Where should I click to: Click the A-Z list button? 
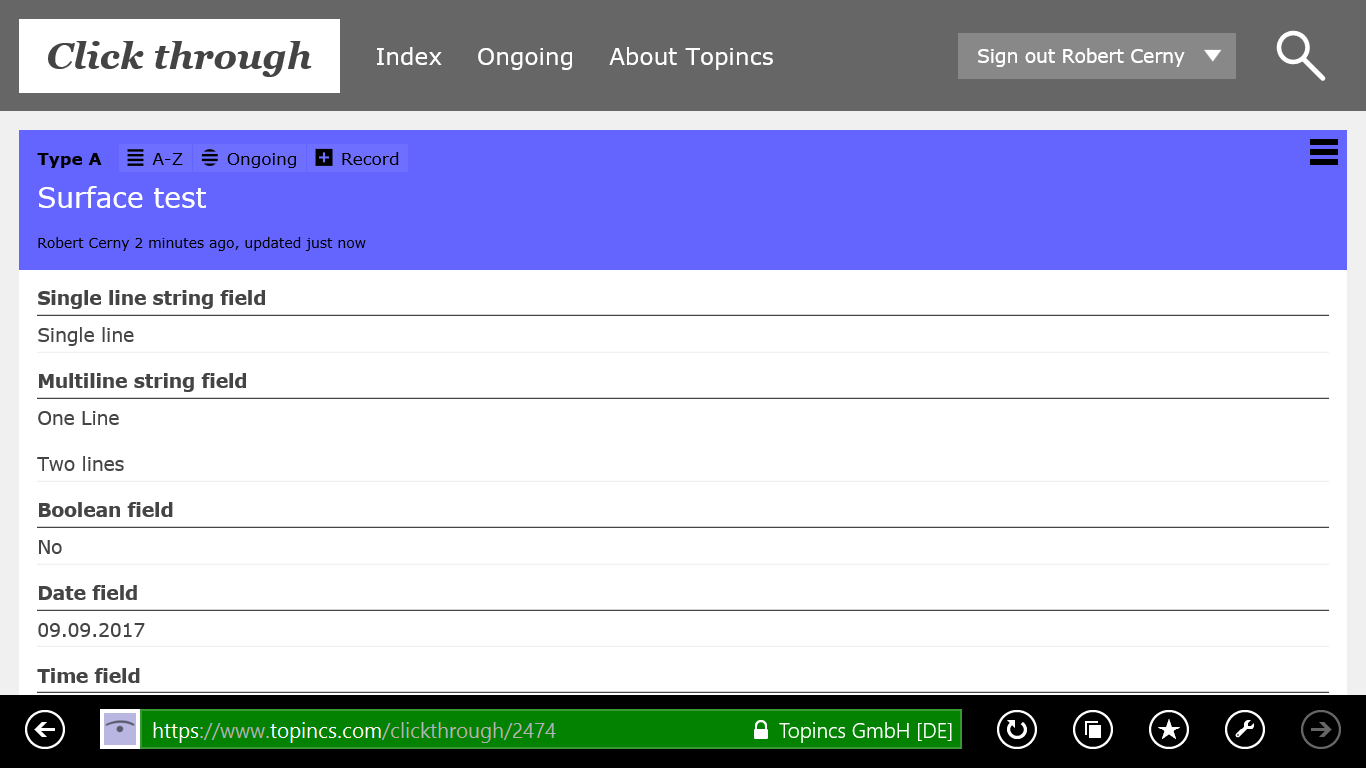155,159
